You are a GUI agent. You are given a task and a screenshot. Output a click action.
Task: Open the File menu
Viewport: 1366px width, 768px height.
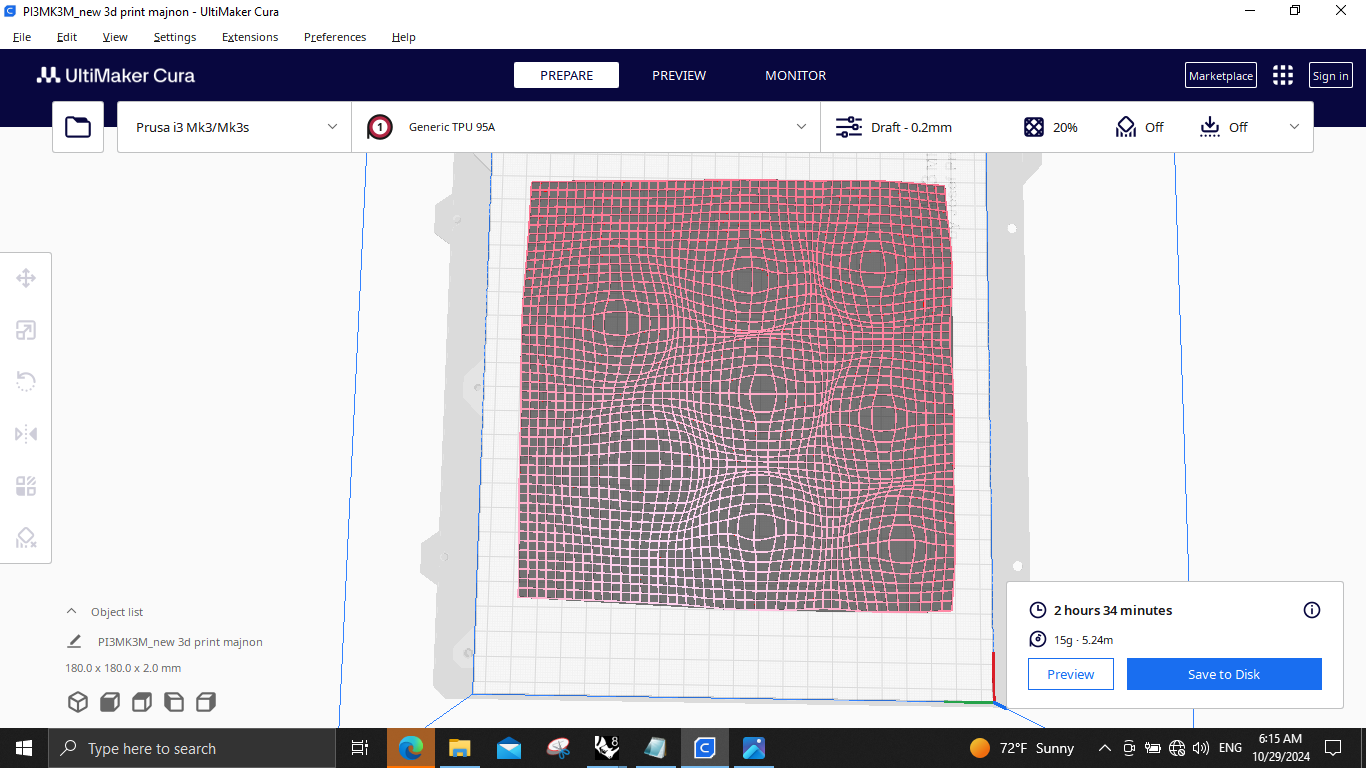point(22,37)
